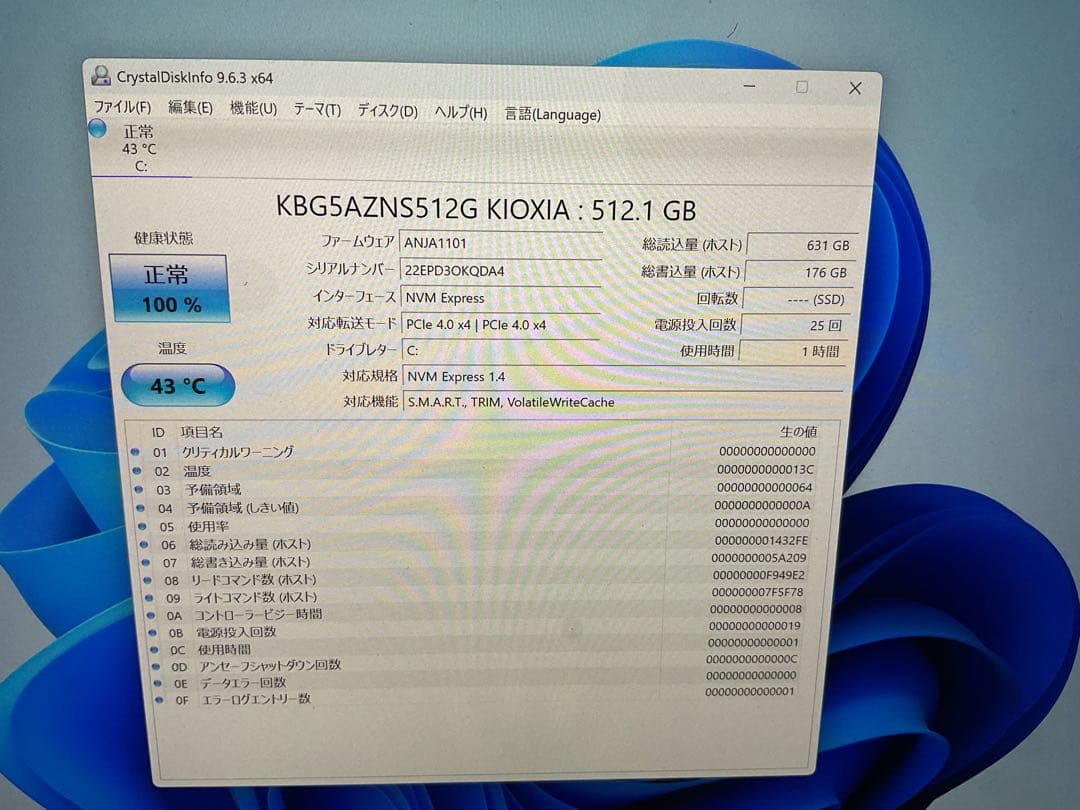The height and width of the screenshot is (810, 1080).
Task: Open the 言語(Language) menu
Action: coord(551,115)
